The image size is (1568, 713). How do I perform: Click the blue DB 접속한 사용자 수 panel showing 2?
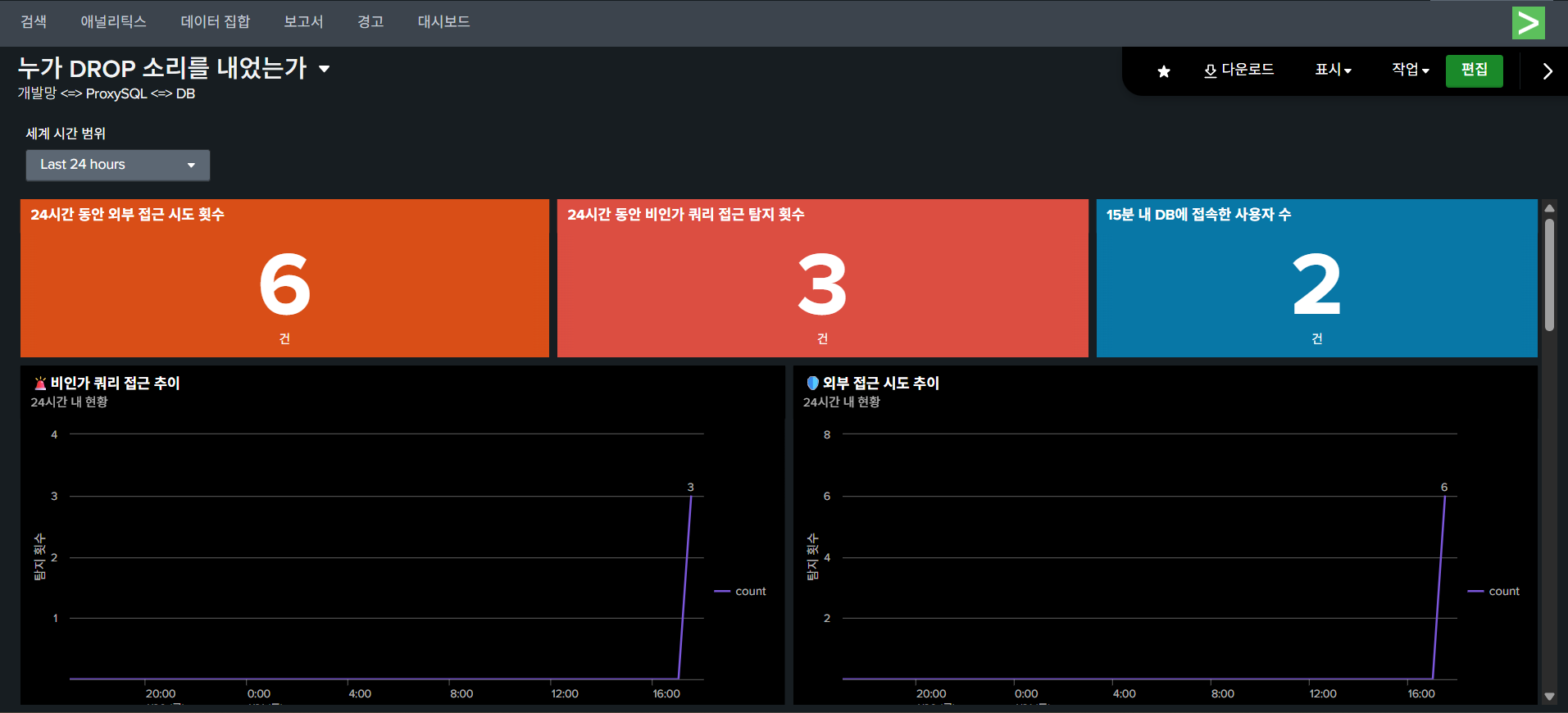pyautogui.click(x=1316, y=278)
